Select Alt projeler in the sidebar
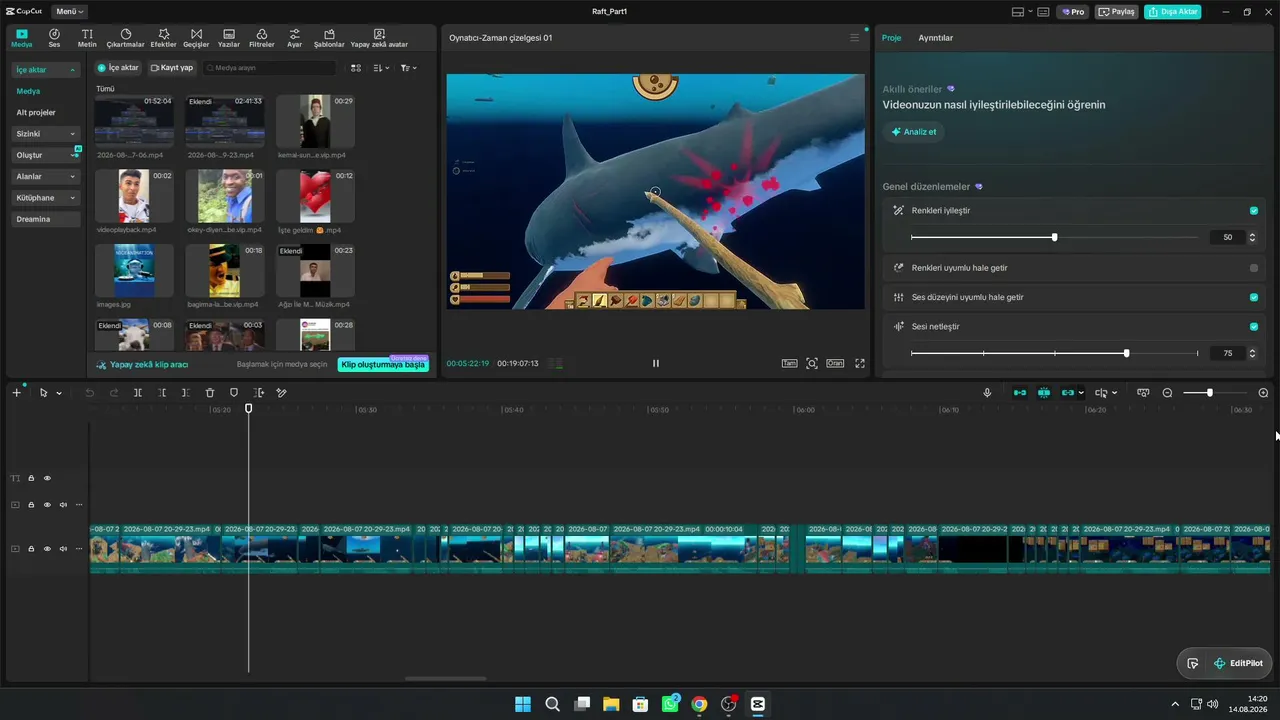This screenshot has height=720, width=1280. pos(36,113)
